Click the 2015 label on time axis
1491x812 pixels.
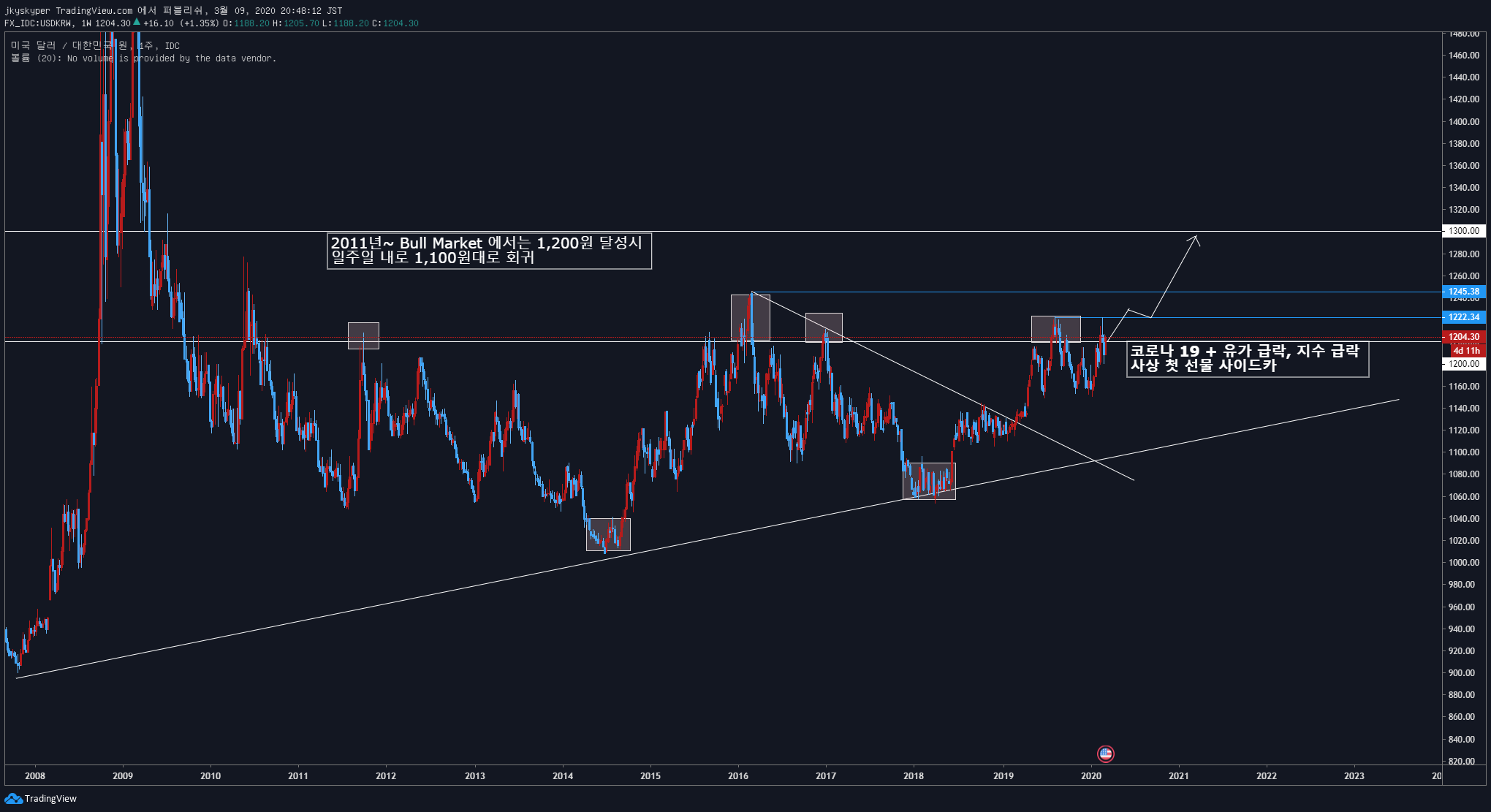[x=650, y=776]
